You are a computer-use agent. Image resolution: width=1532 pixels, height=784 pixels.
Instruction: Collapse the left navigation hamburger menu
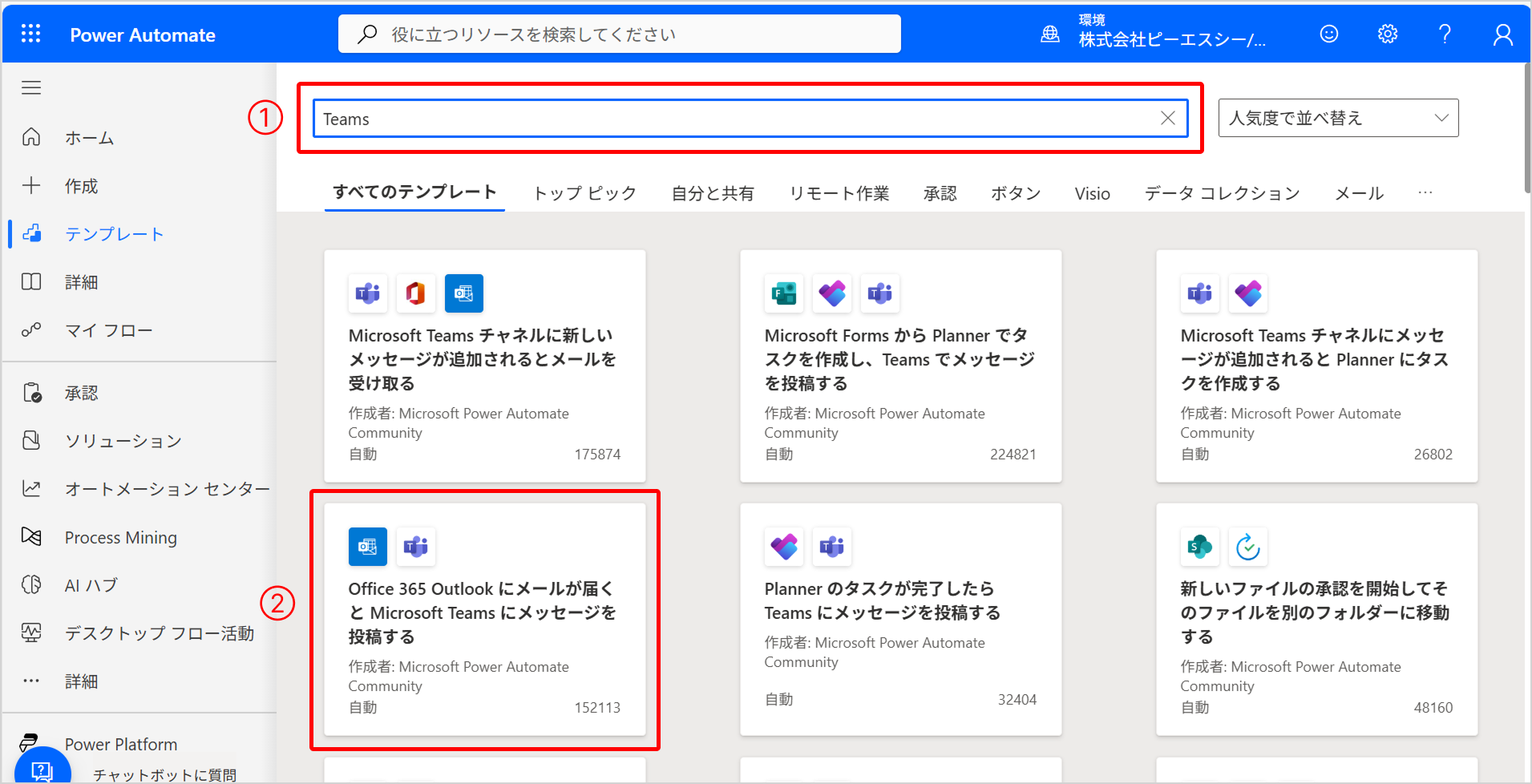(x=31, y=87)
